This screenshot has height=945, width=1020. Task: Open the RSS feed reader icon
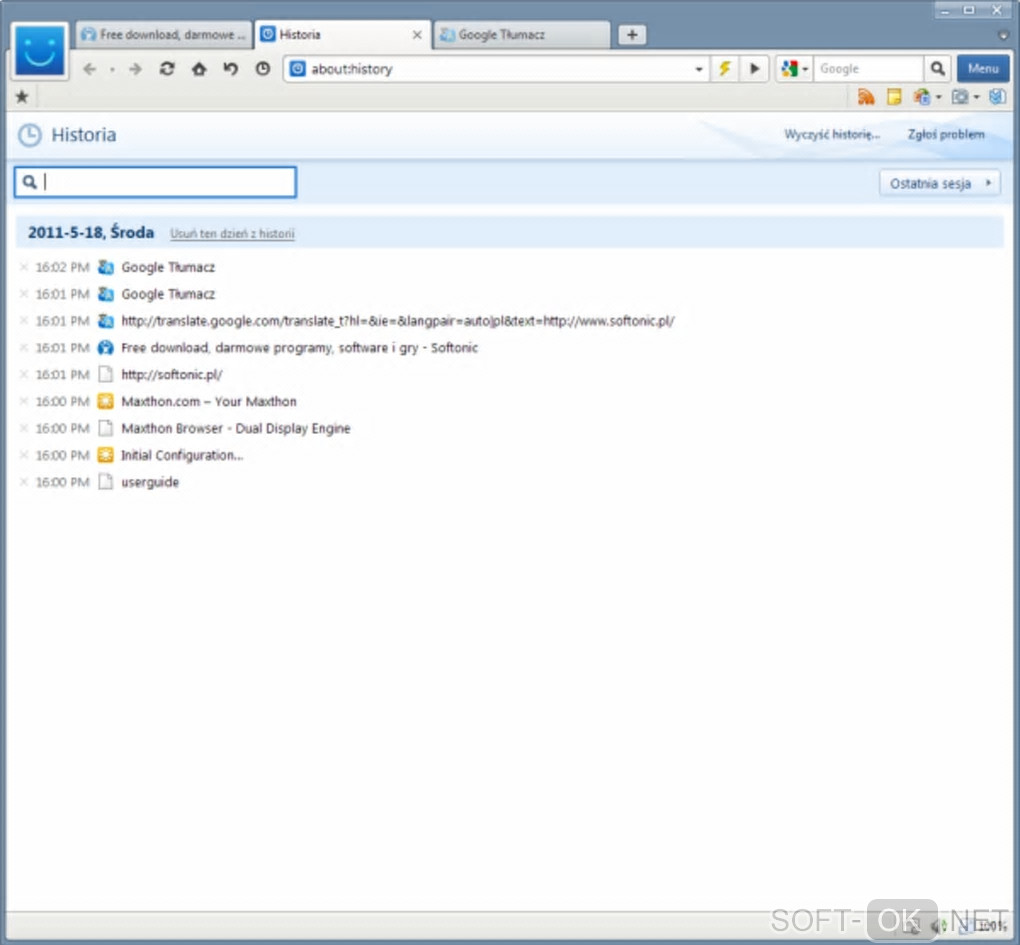click(x=866, y=98)
